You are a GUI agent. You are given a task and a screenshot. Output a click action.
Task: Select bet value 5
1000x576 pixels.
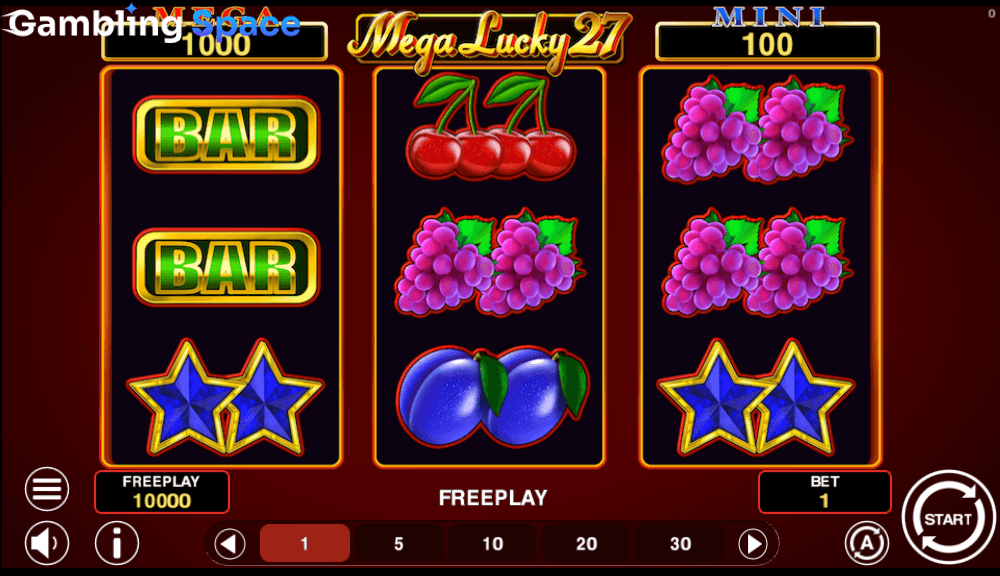399,543
